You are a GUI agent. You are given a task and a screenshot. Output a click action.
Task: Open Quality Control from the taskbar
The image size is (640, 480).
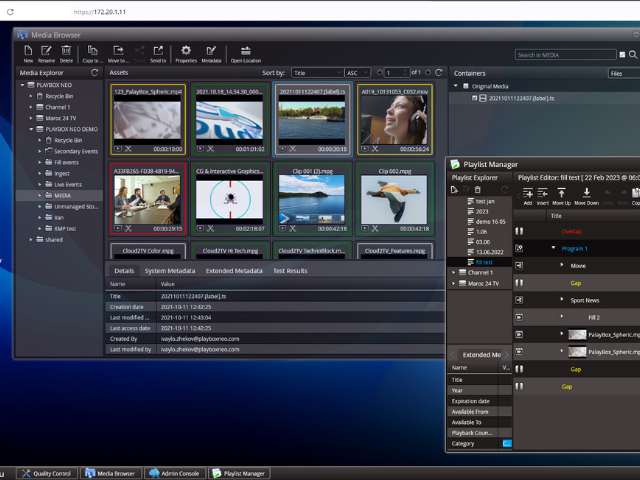tap(47, 473)
